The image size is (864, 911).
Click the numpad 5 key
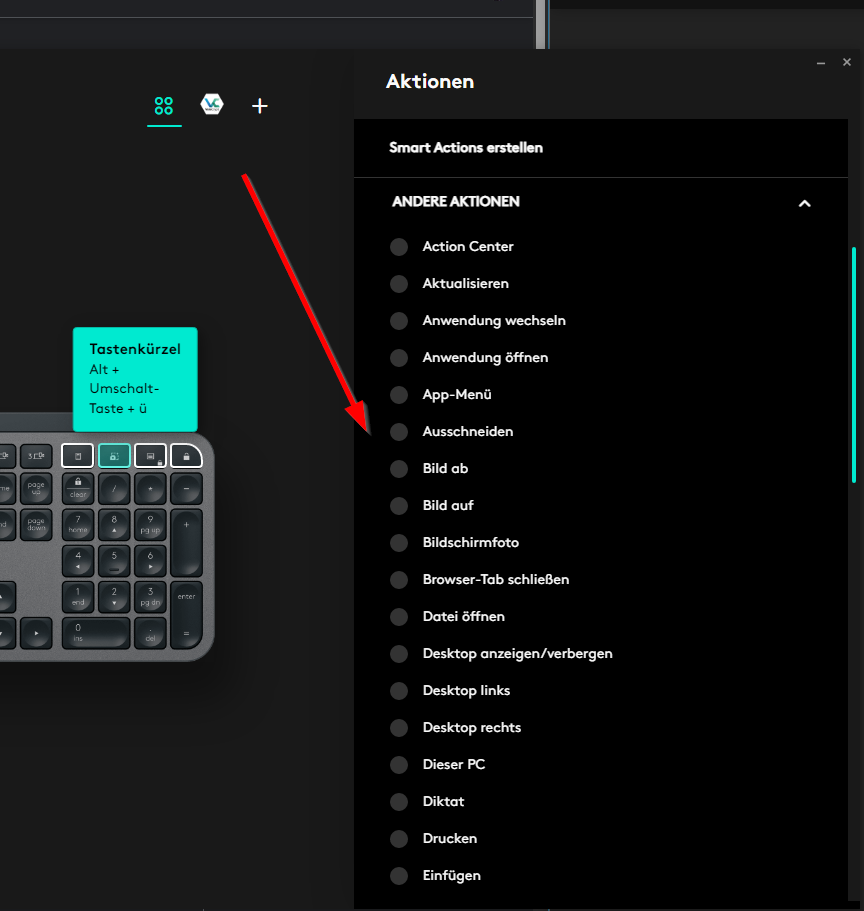coord(114,561)
